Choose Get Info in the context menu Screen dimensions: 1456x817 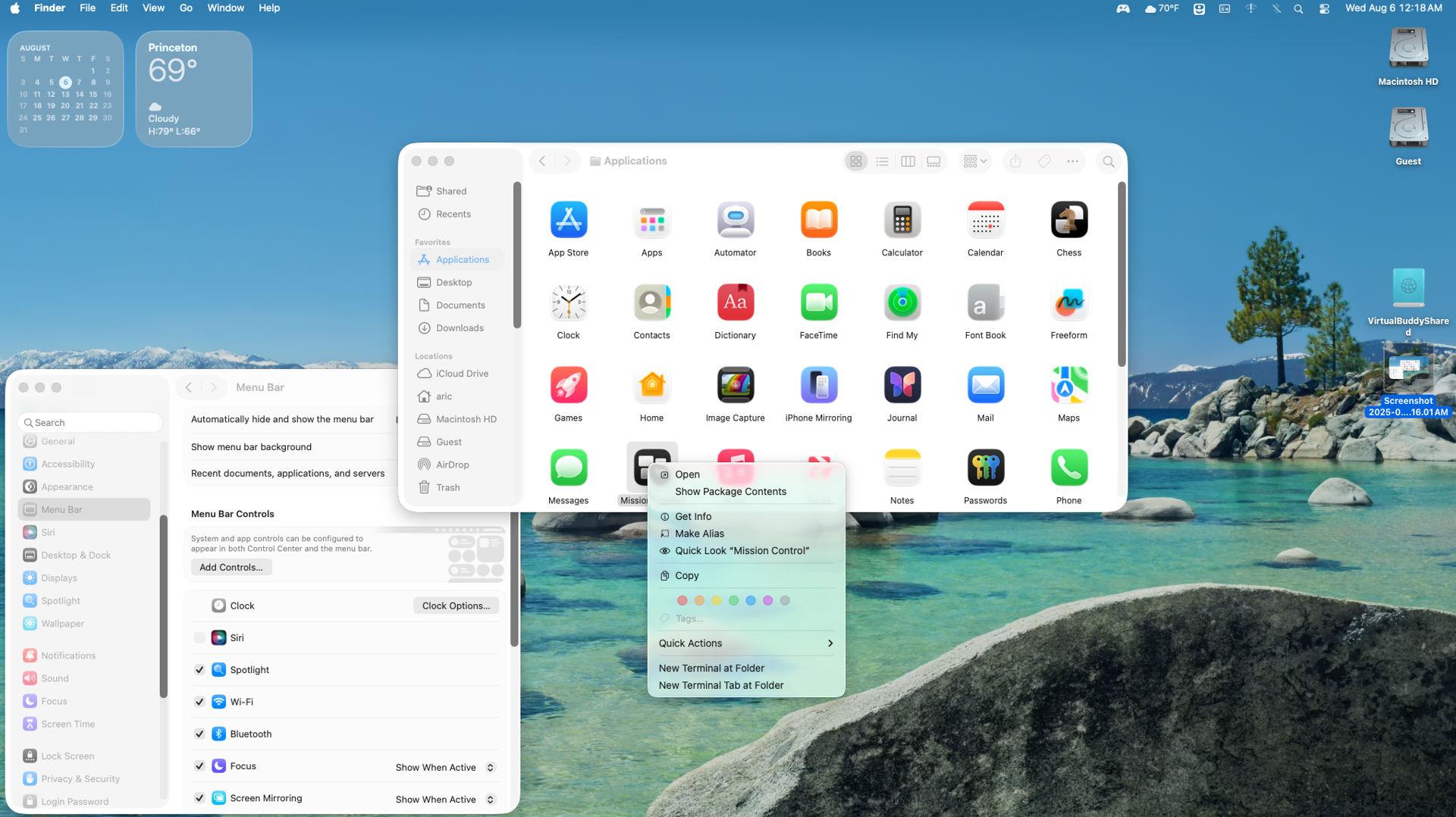point(746,517)
